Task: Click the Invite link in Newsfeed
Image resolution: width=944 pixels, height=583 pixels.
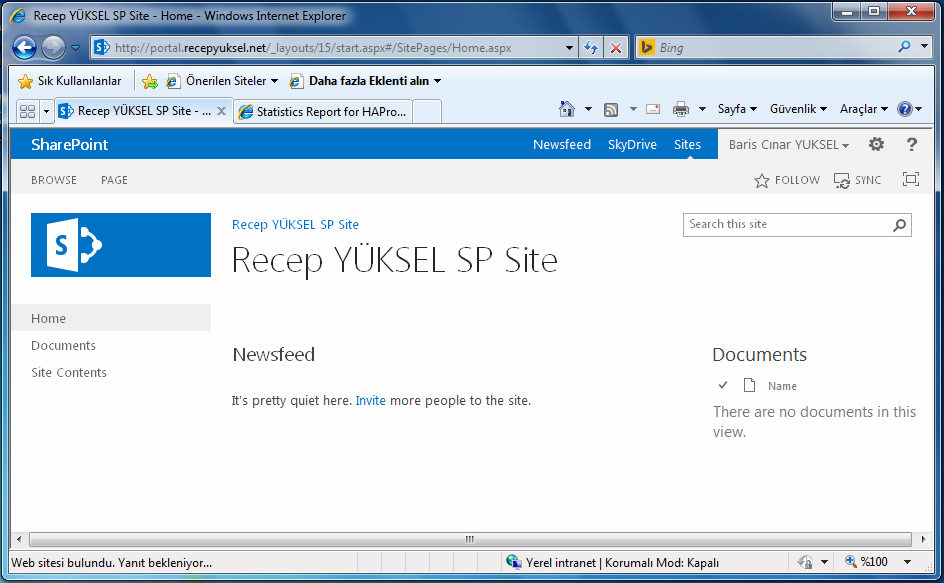Action: coord(370,401)
